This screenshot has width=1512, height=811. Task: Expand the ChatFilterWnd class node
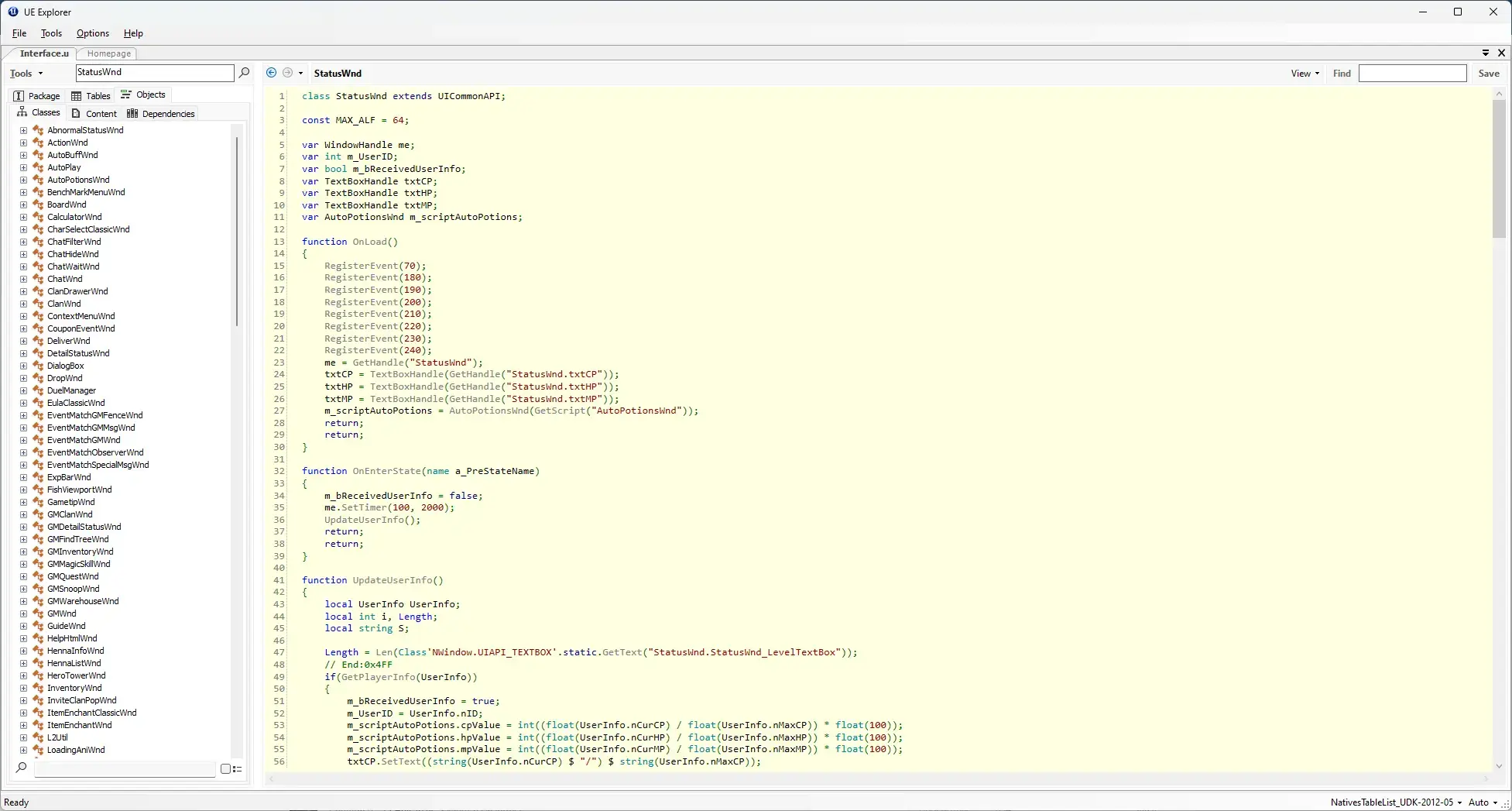[x=23, y=242]
